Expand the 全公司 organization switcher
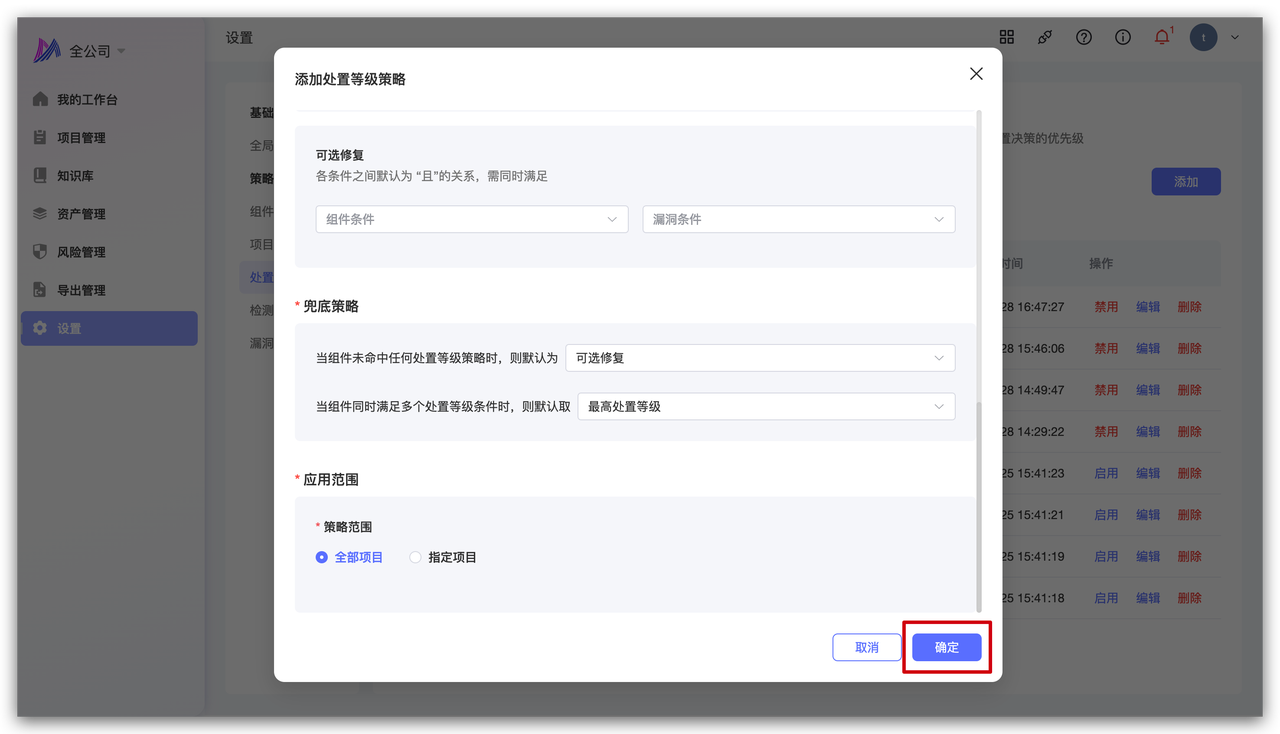Viewport: 1280px width, 734px height. [98, 51]
